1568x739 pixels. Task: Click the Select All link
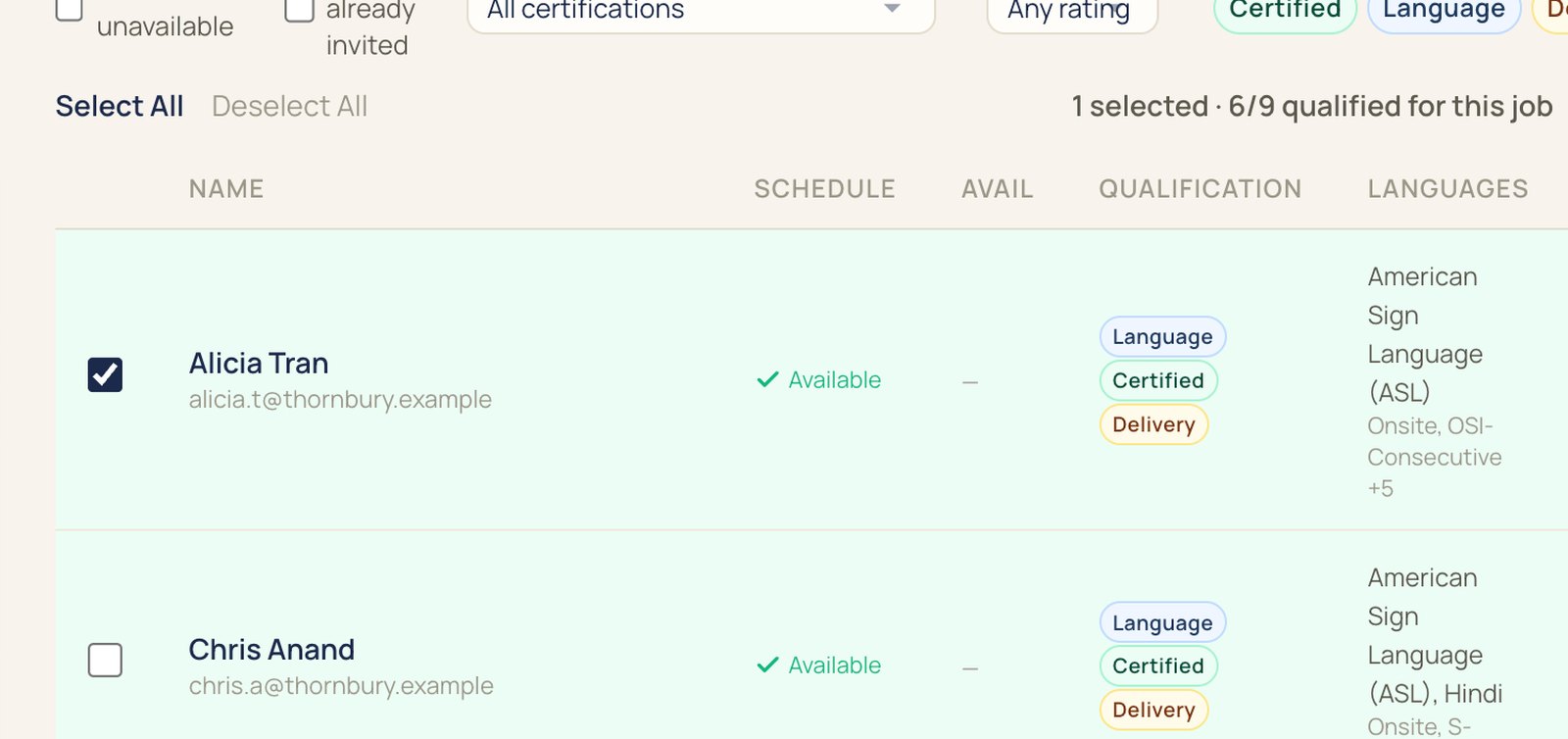click(120, 106)
